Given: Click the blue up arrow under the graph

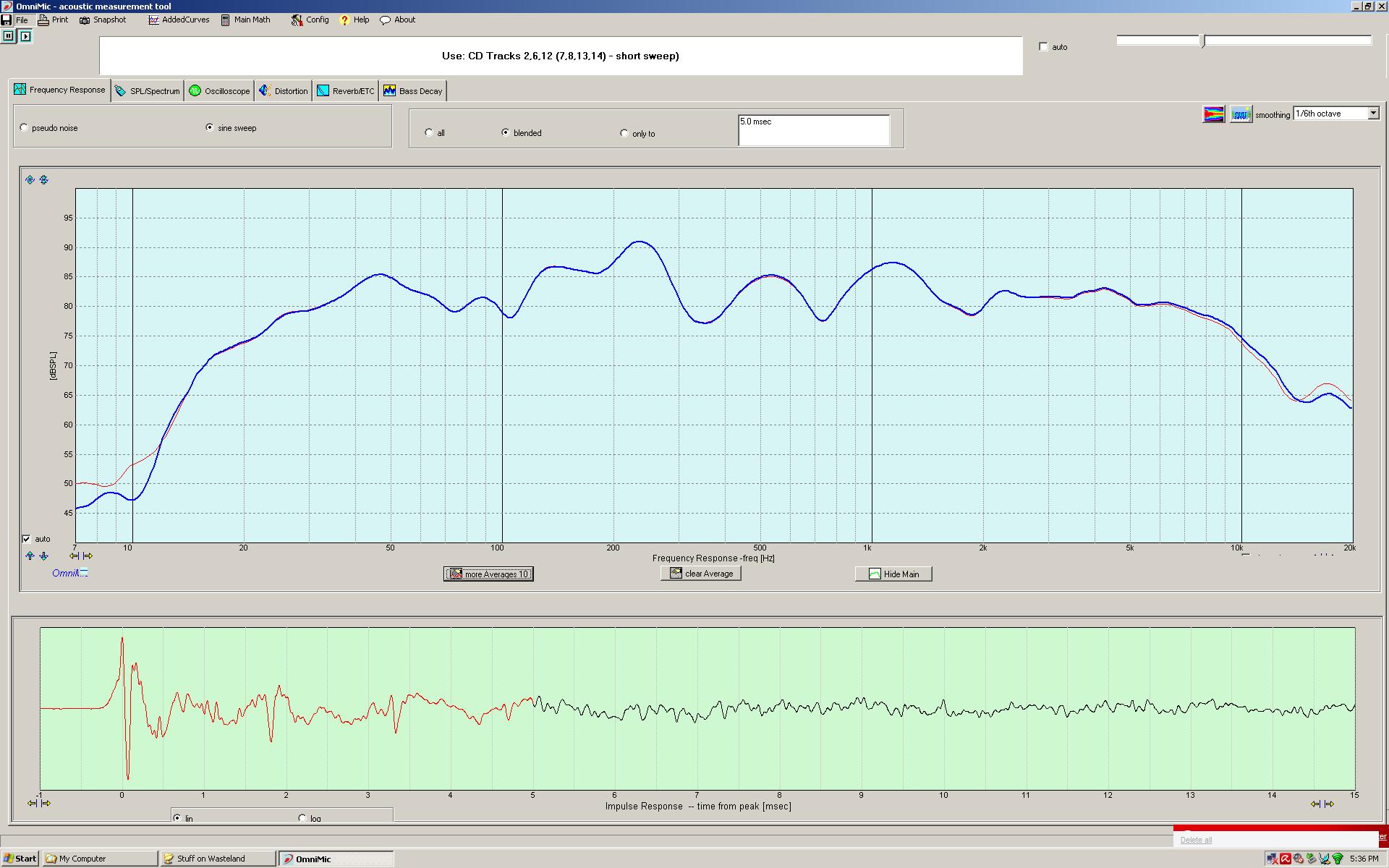Looking at the screenshot, I should coord(30,556).
